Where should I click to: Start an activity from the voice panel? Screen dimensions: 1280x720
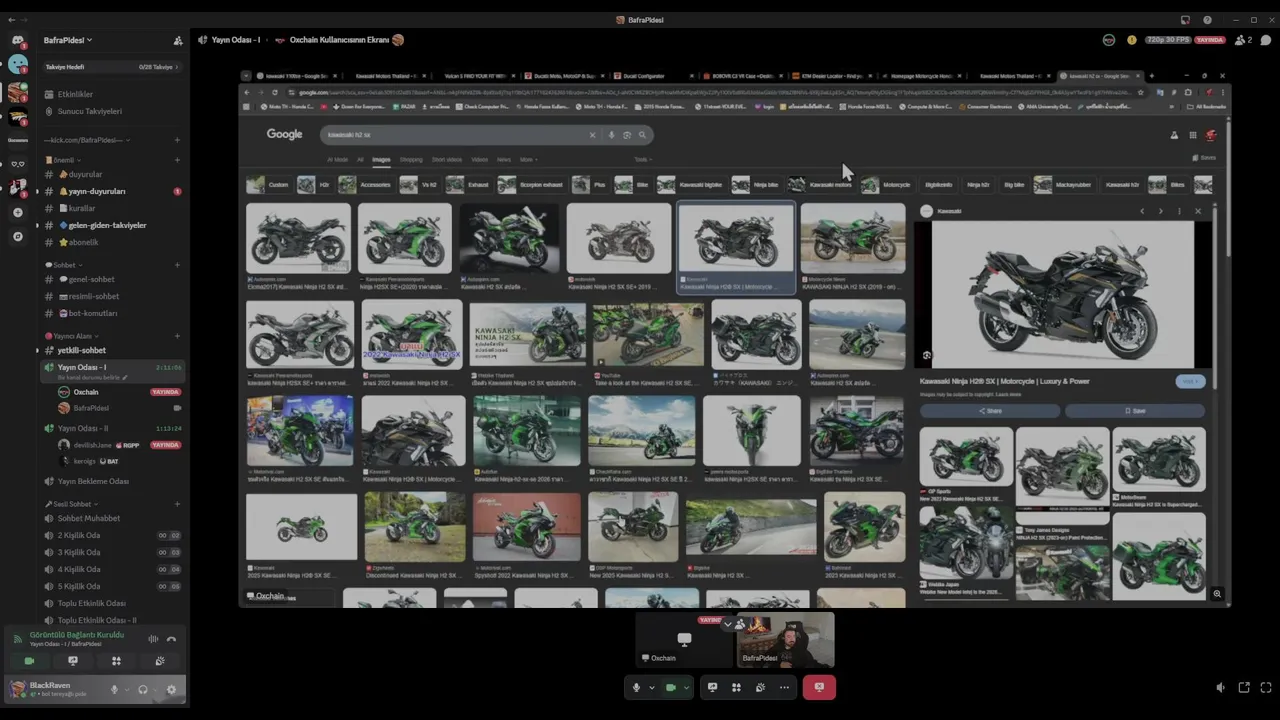(x=116, y=661)
